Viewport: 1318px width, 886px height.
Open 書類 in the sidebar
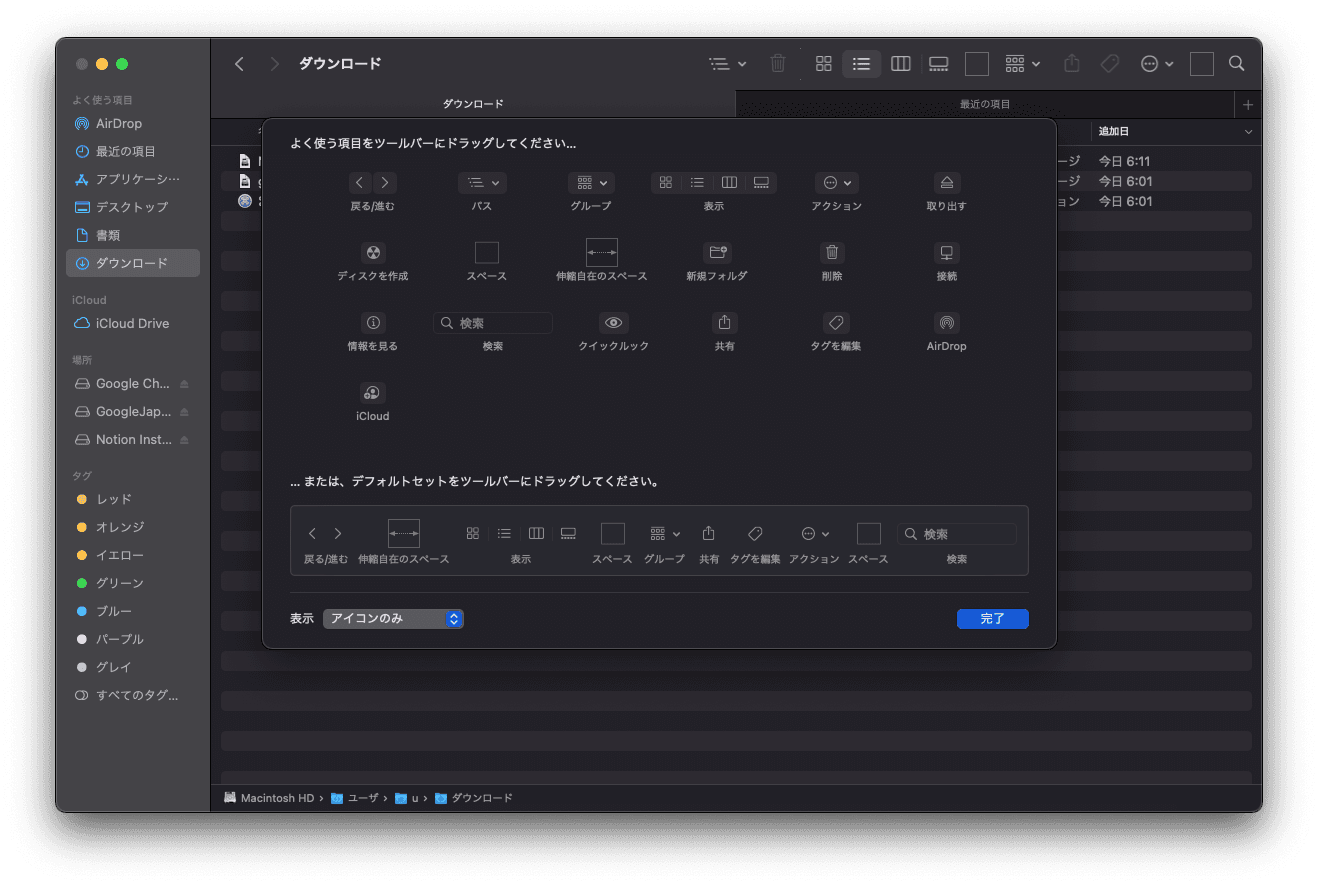coord(133,235)
